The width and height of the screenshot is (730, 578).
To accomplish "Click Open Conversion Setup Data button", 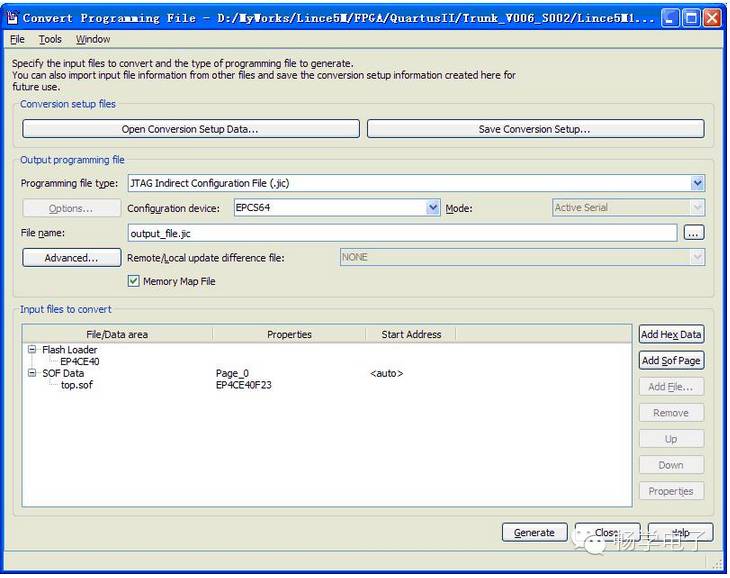I will (191, 129).
